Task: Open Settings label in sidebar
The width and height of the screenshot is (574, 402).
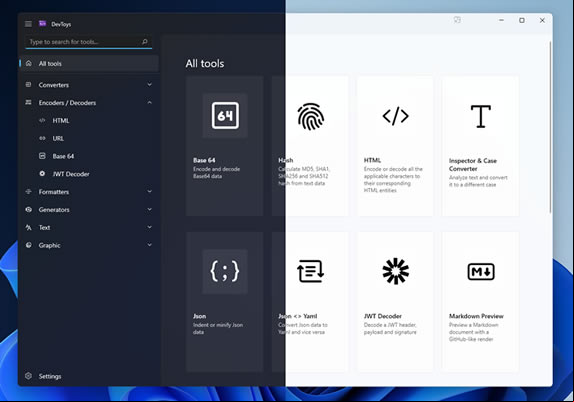Action: click(50, 376)
